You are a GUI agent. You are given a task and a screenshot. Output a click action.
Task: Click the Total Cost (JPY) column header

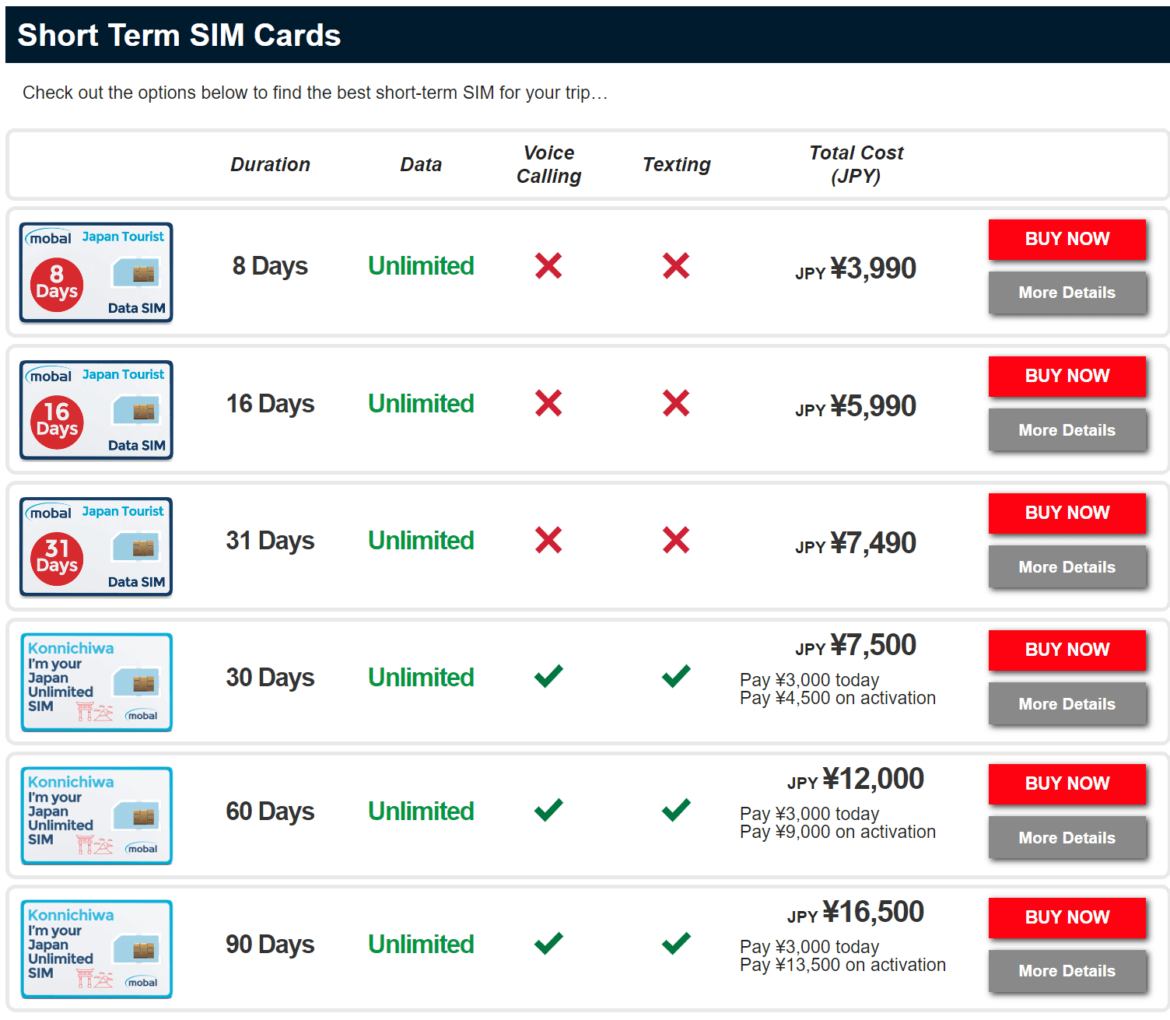[x=856, y=164]
